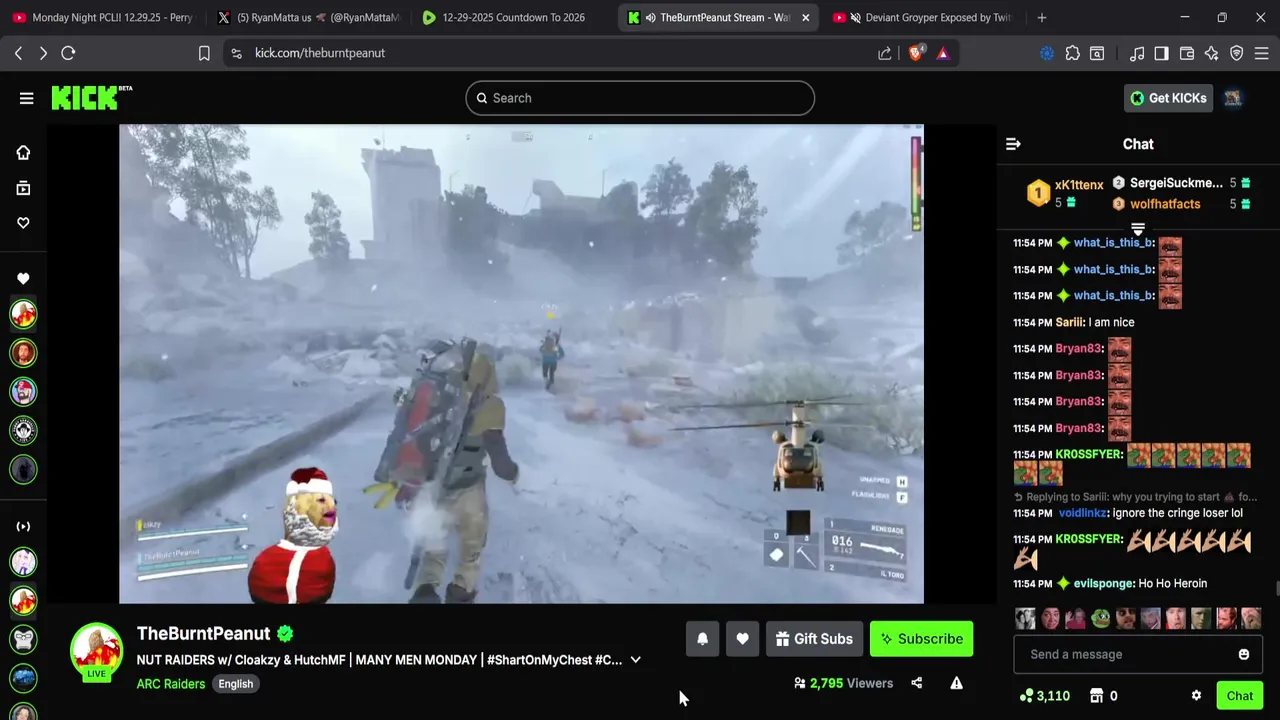Open the ARC Raiders category link
1280x720 pixels.
pyautogui.click(x=171, y=684)
